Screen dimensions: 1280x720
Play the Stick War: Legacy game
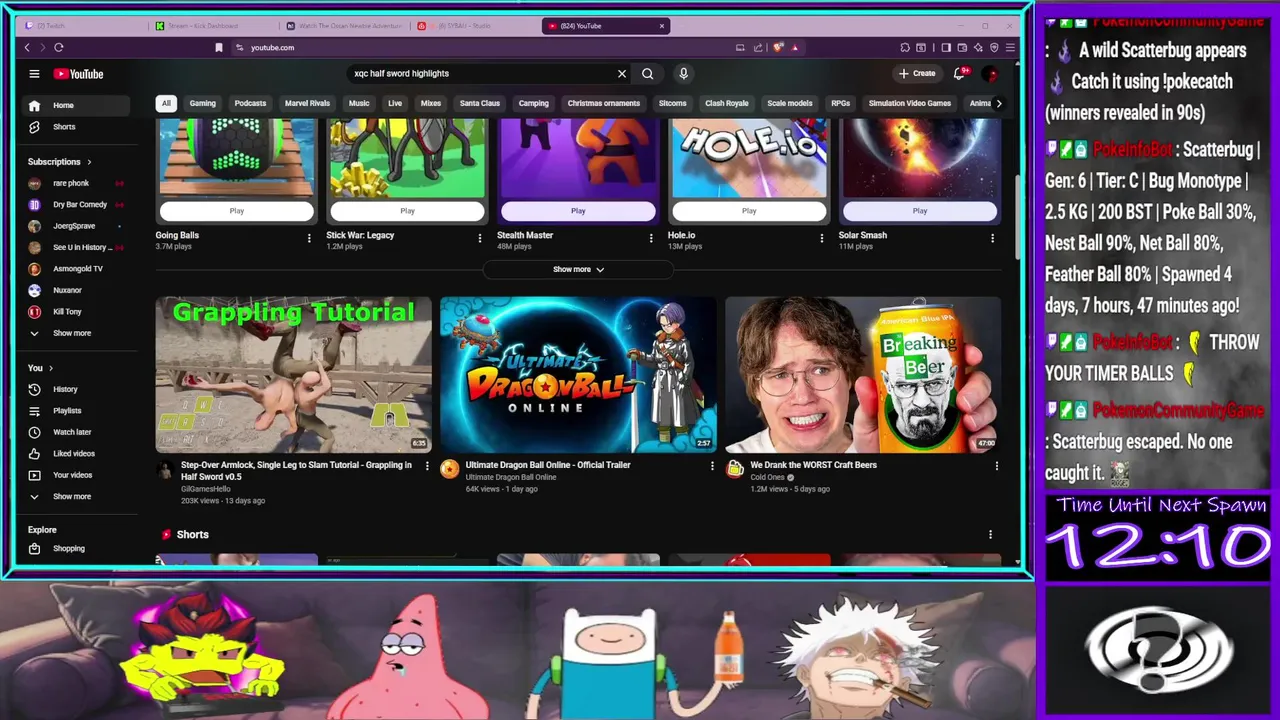point(408,211)
